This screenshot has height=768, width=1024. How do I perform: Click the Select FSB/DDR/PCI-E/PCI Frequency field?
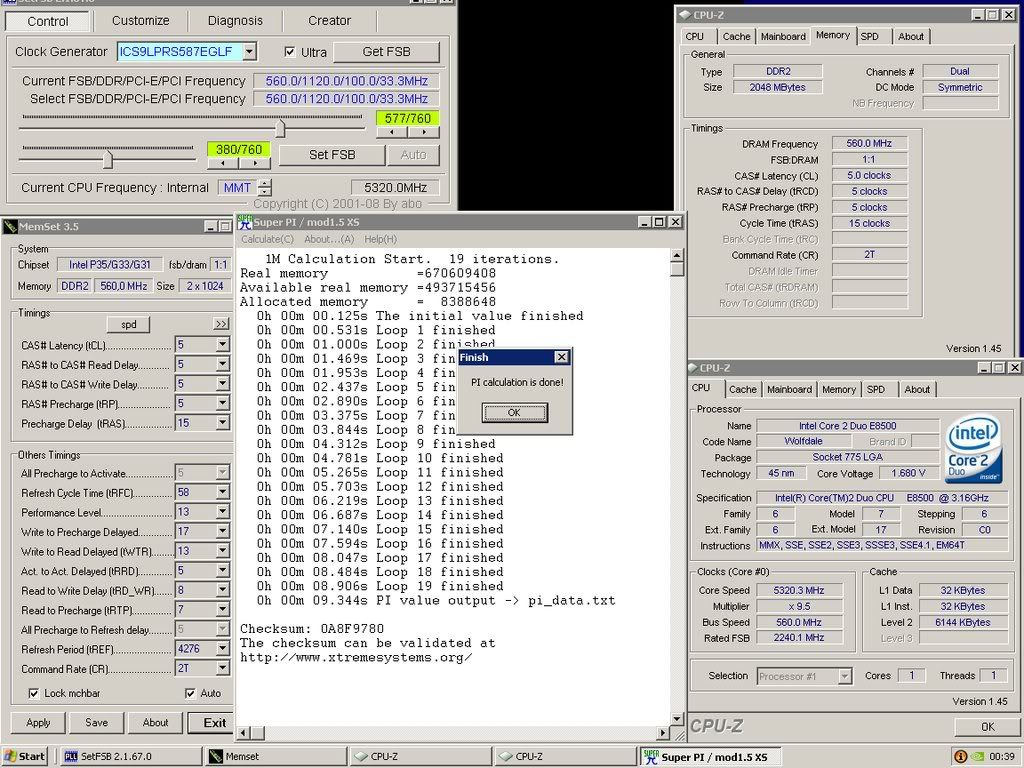tap(345, 99)
